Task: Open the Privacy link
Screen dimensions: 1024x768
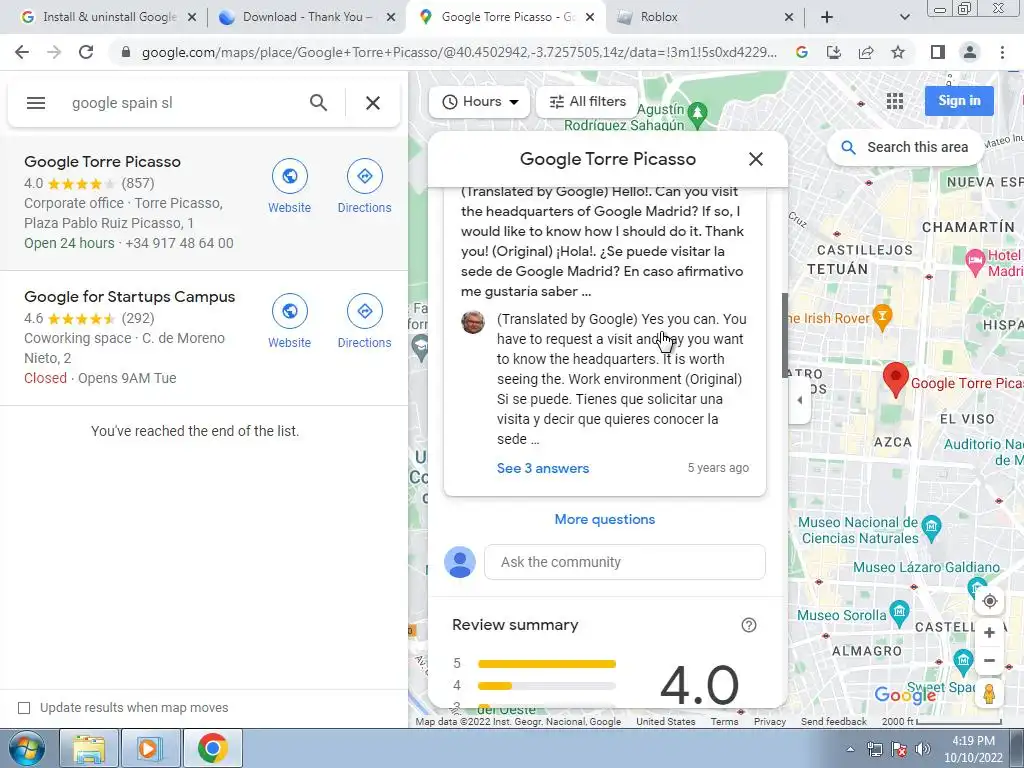Action: pyautogui.click(x=770, y=722)
